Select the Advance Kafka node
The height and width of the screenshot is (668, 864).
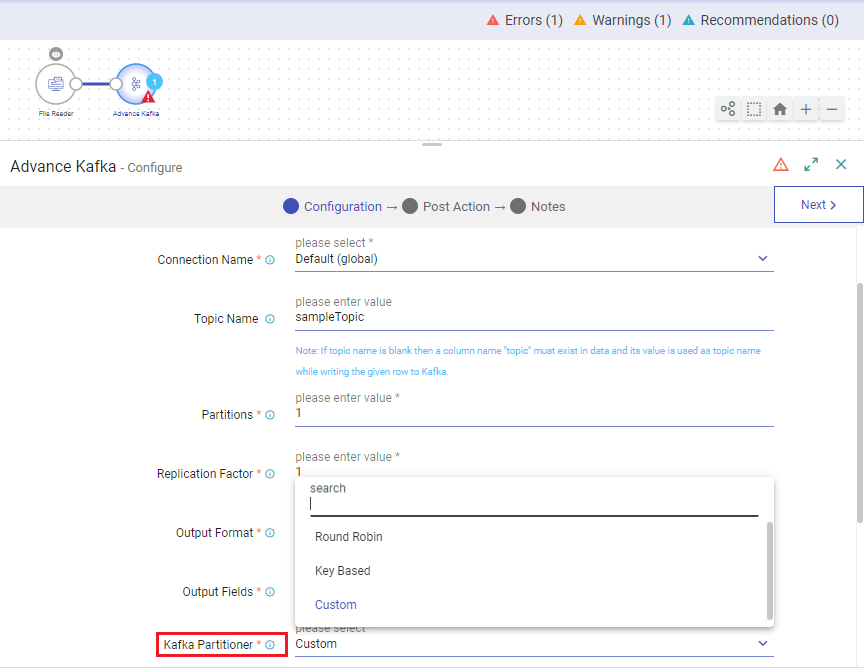(136, 84)
